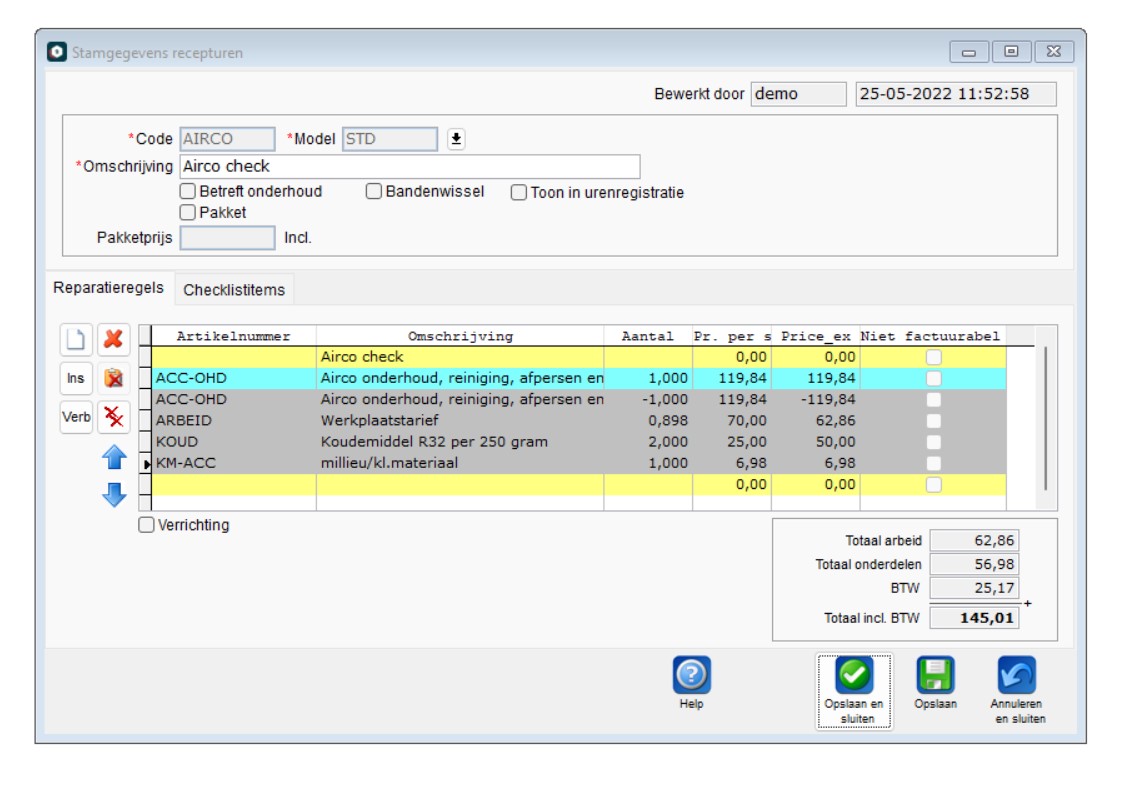This screenshot has width=1147, height=792.
Task: Click the Totaal arbeid value field
Action: click(x=974, y=540)
